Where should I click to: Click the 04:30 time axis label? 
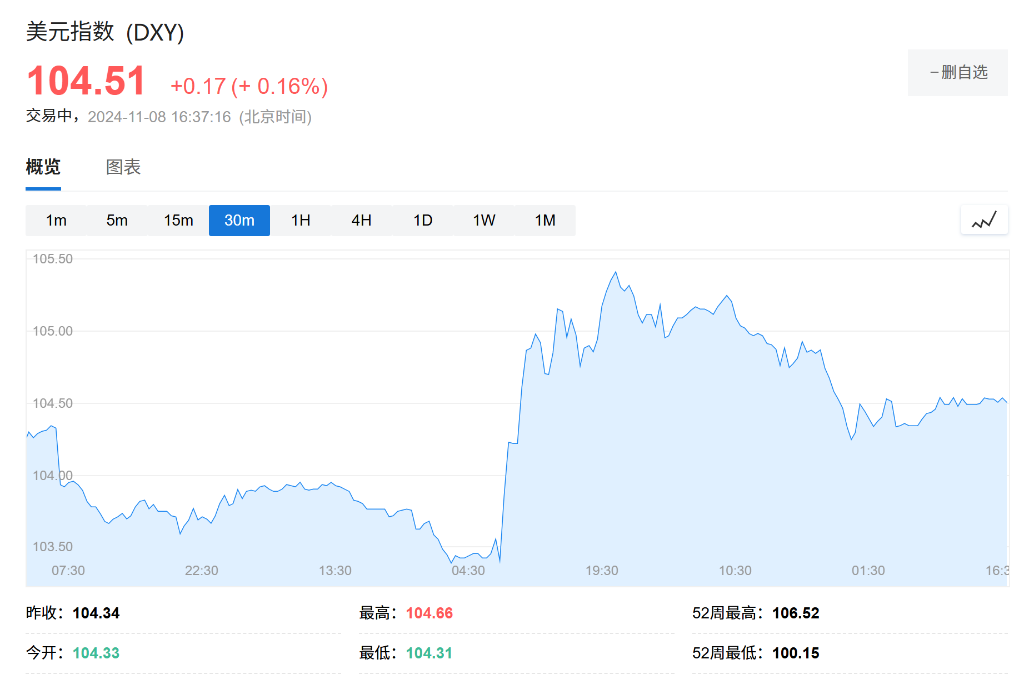pyautogui.click(x=468, y=570)
